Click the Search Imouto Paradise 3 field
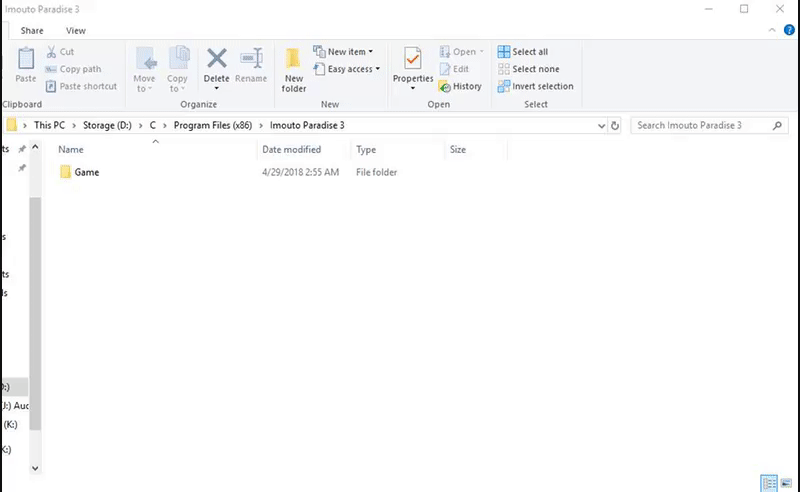This screenshot has height=492, width=800. [710, 126]
